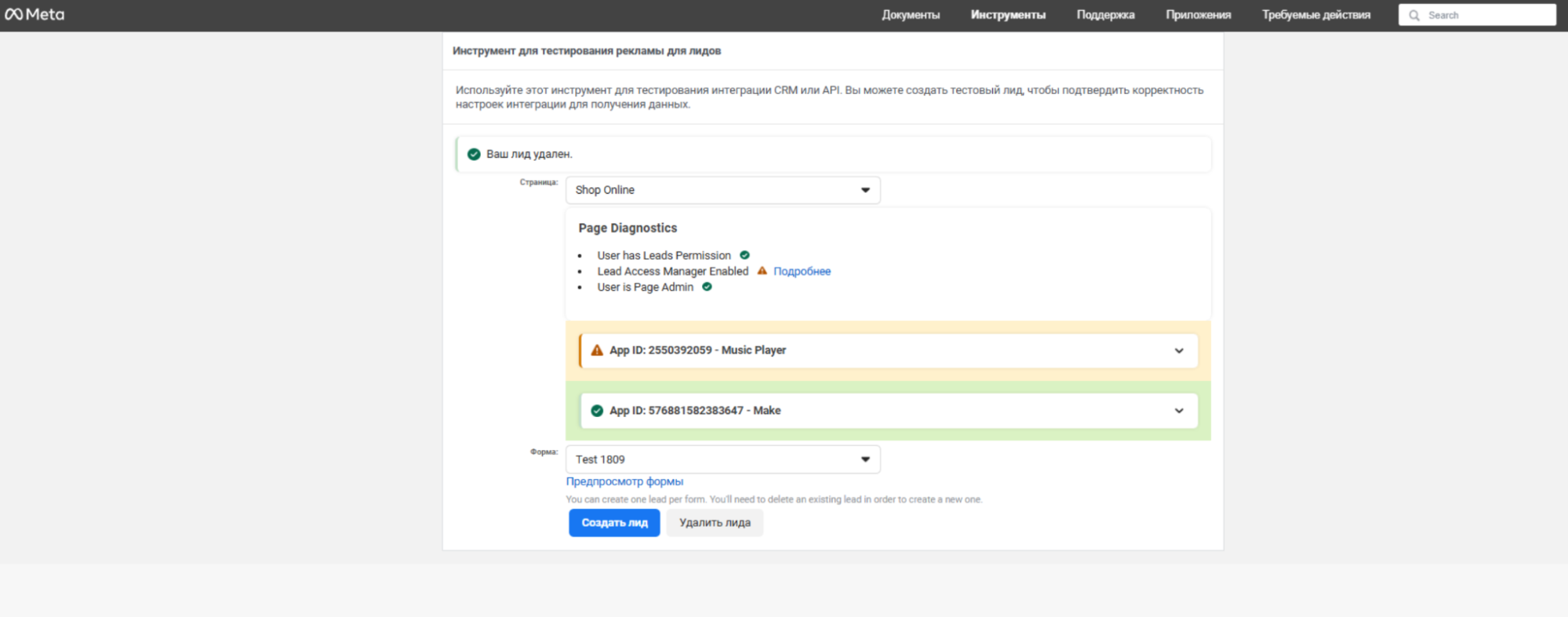
Task: Click the Meta logo in header
Action: point(35,14)
